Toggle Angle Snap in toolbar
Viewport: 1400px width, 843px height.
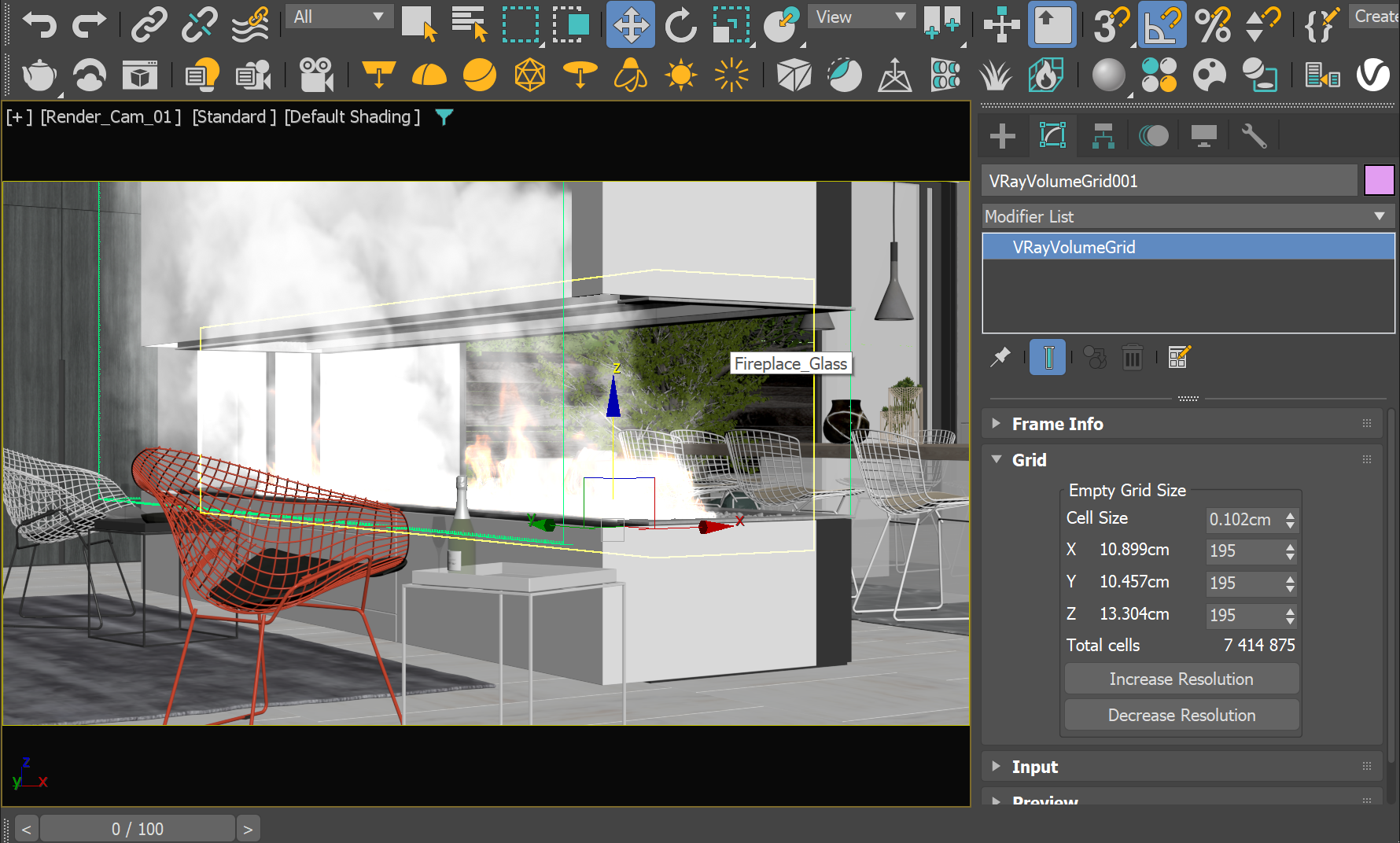1162,24
